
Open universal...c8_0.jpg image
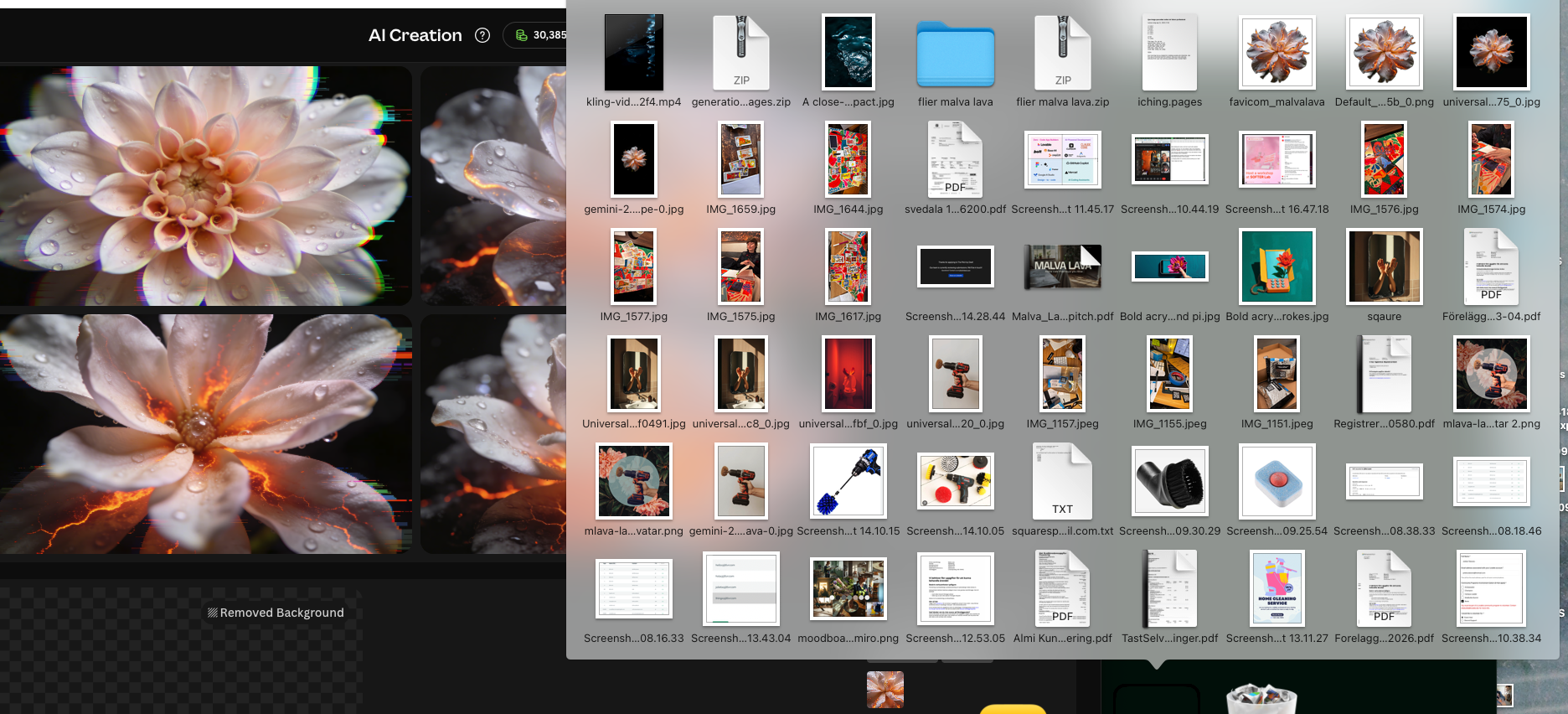[741, 374]
